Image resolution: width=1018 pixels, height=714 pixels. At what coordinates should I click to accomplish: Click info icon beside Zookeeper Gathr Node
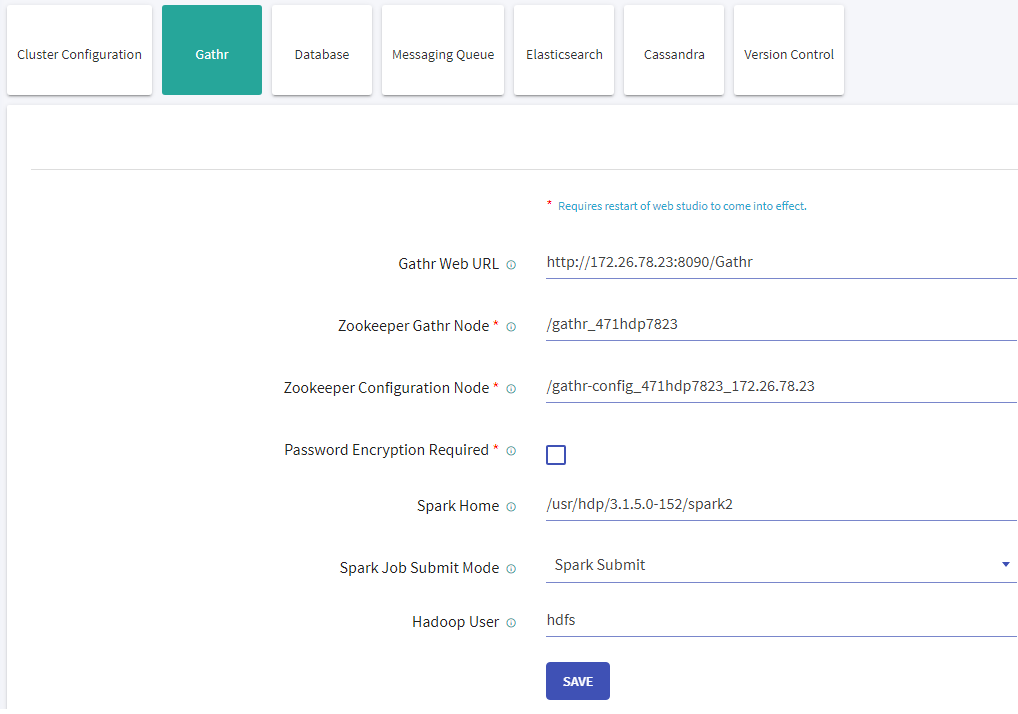511,327
